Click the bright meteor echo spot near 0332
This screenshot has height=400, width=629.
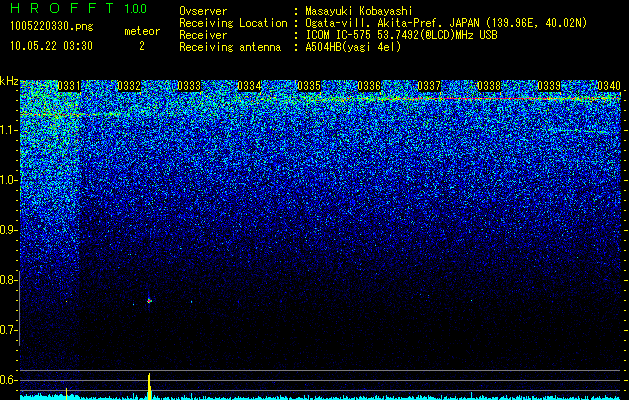click(x=149, y=300)
